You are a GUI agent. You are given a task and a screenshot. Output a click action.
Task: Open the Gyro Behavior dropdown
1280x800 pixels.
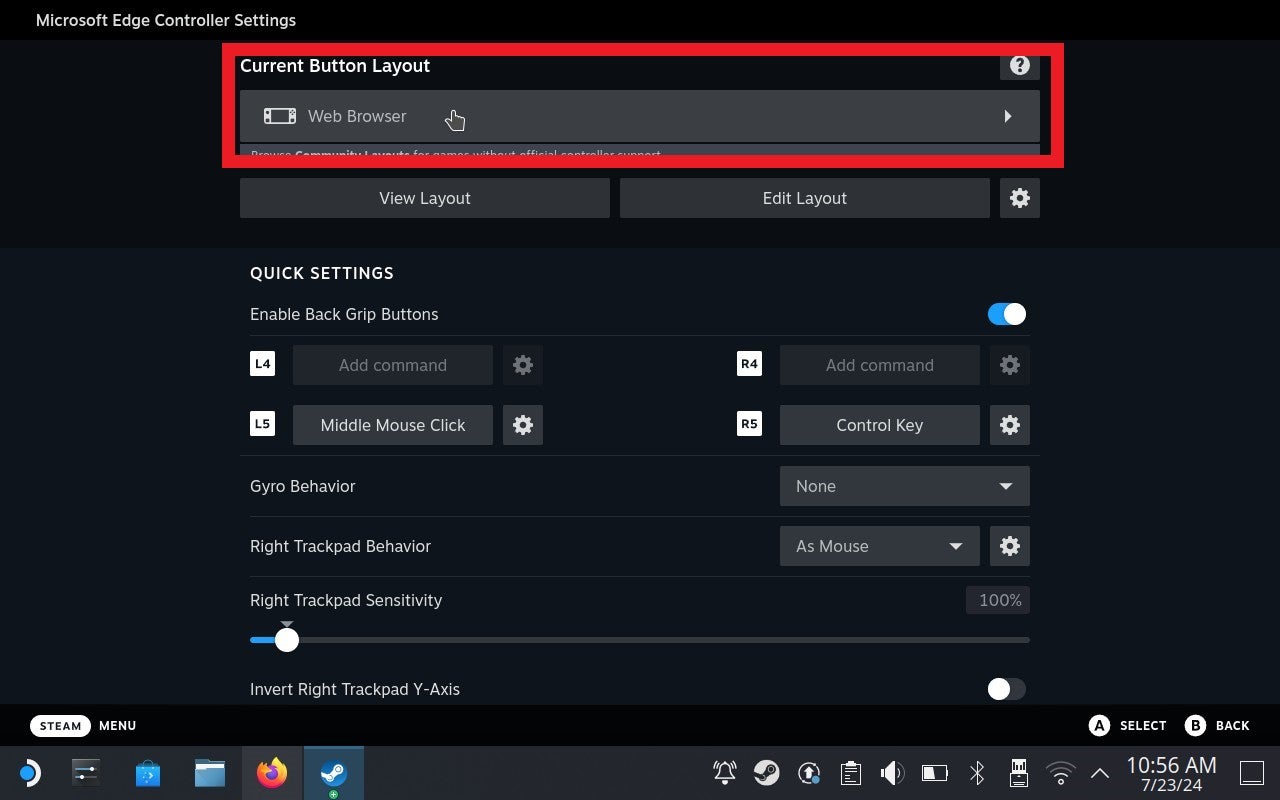click(903, 486)
